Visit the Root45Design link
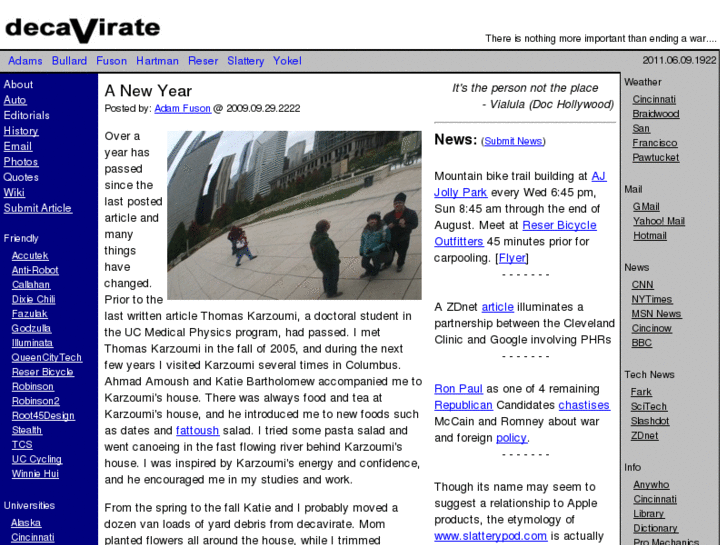The width and height of the screenshot is (727, 545). [x=43, y=416]
